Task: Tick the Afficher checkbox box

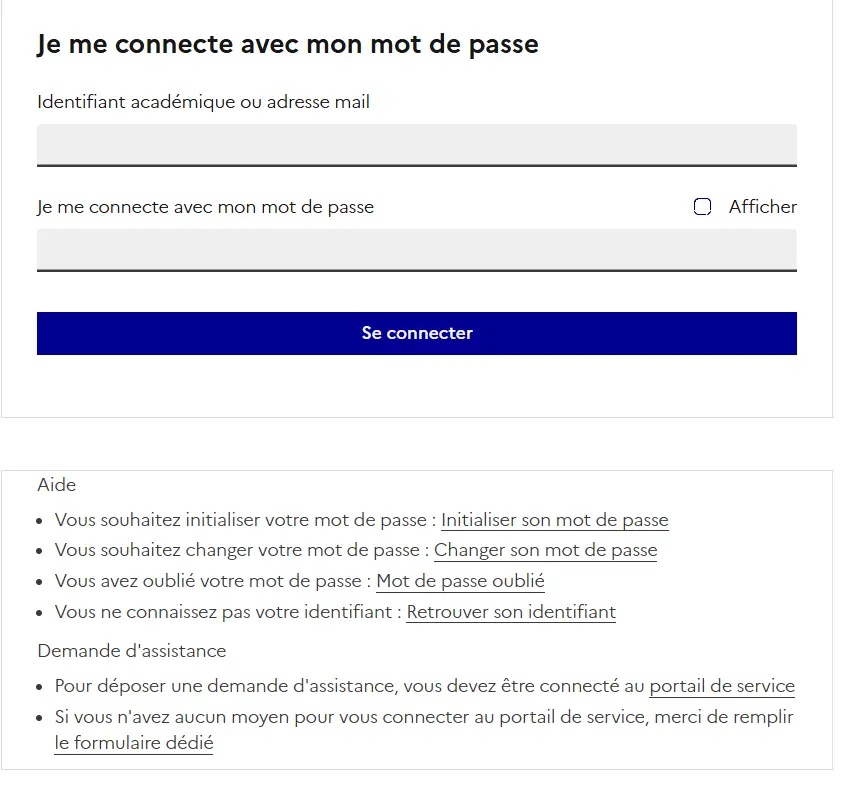Action: (703, 207)
